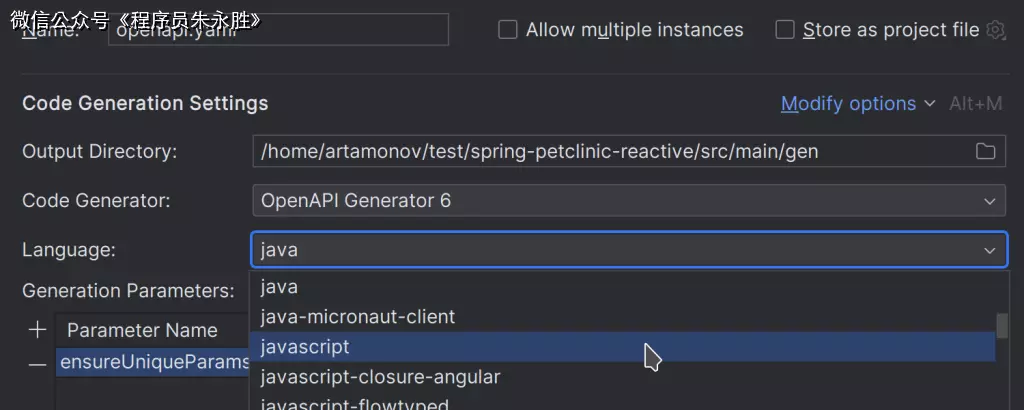The height and width of the screenshot is (410, 1024).
Task: Click the gear icon beside Store as project file
Action: 995,30
